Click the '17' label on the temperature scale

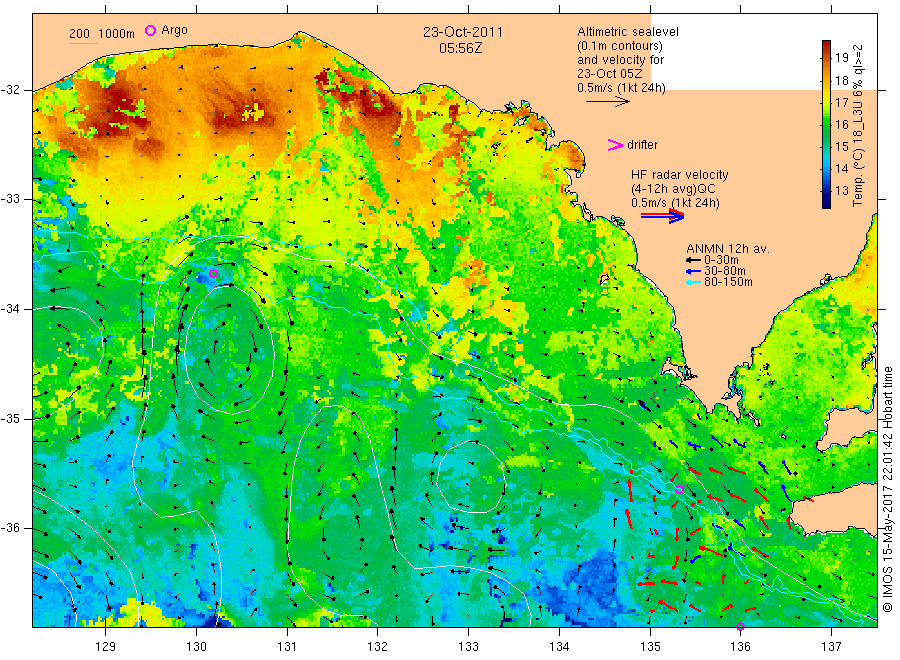841,102
